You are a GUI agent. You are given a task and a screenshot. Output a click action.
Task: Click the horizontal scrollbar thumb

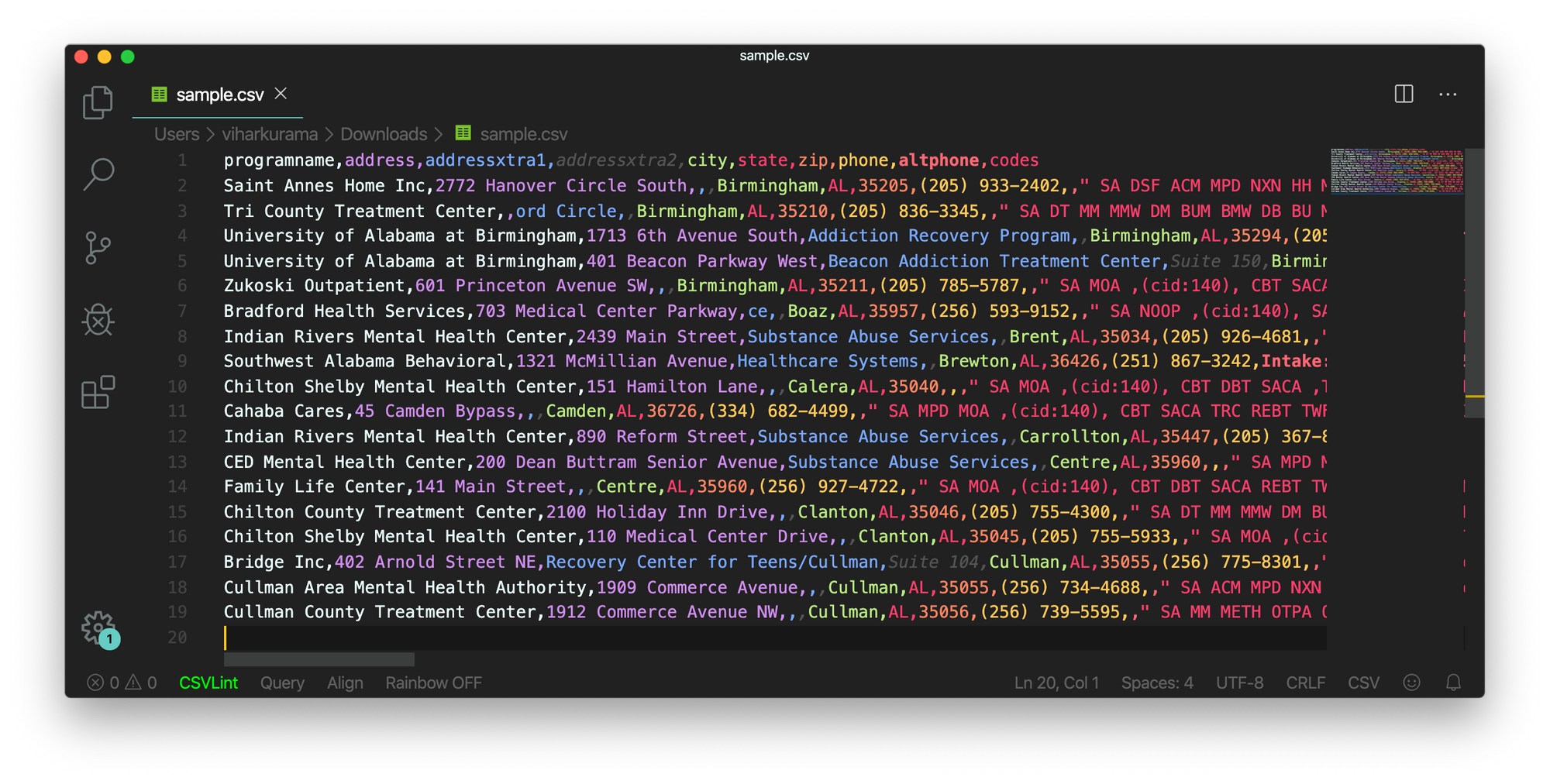click(319, 659)
